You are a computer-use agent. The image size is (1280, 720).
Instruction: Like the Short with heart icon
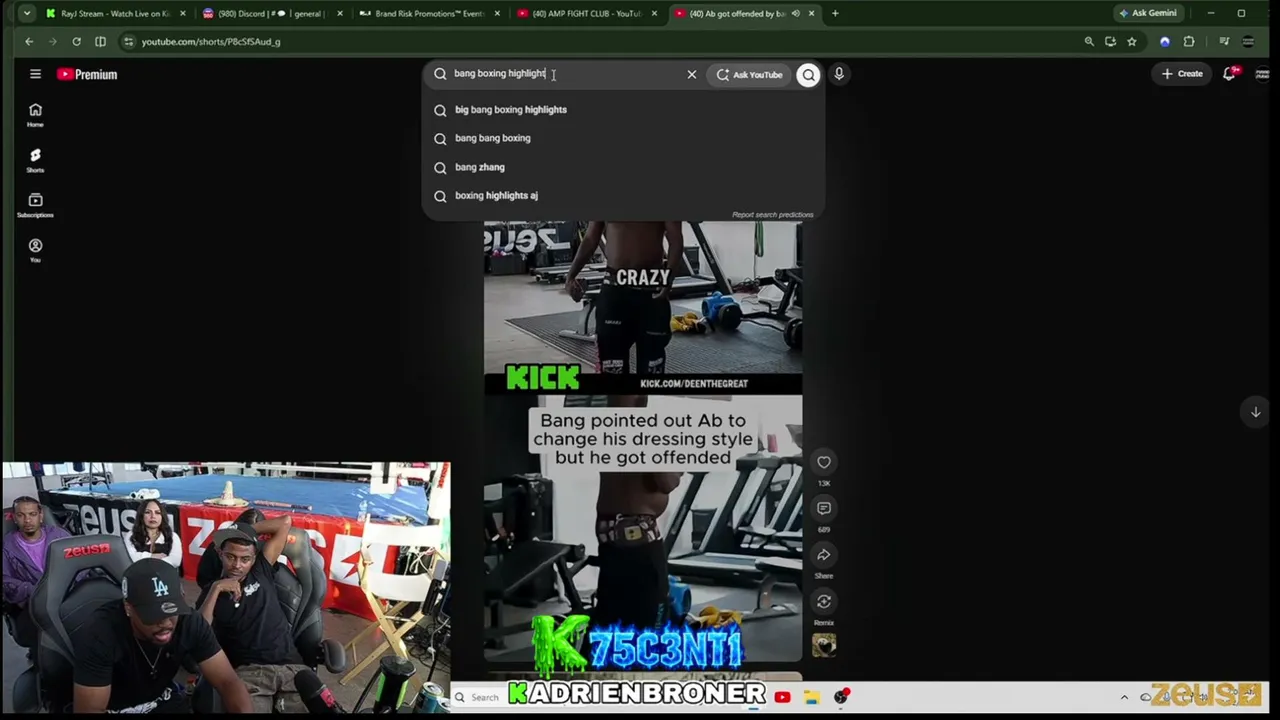[x=824, y=462]
